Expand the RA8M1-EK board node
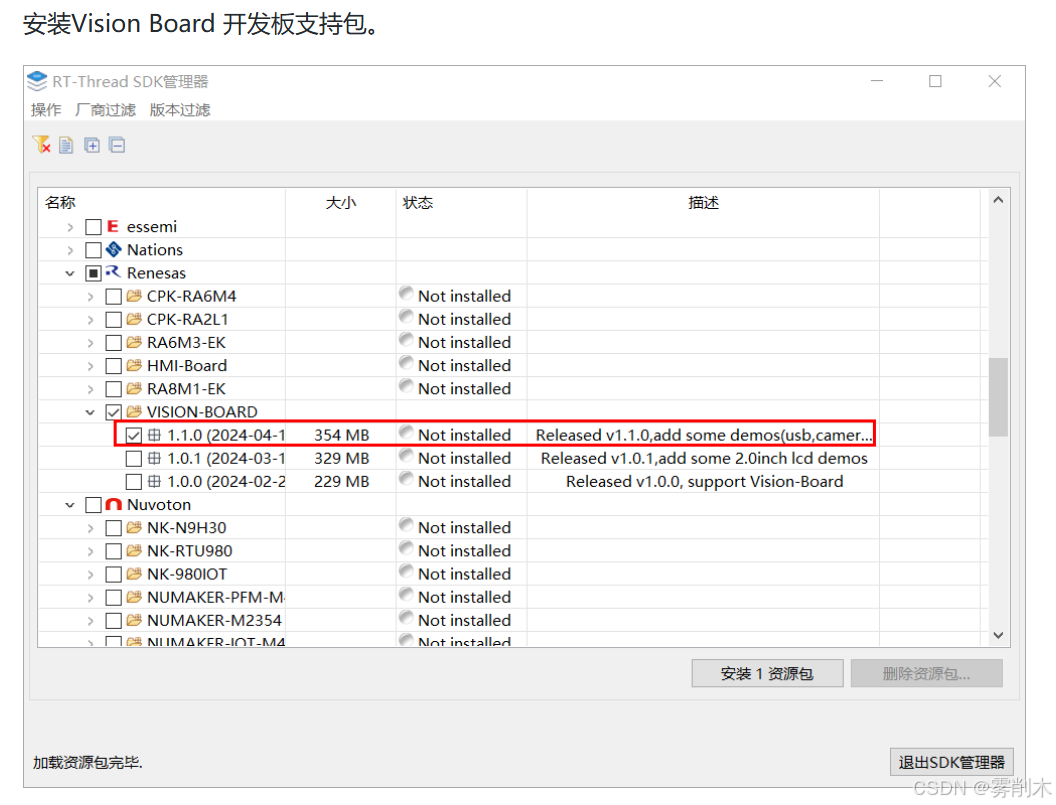 coord(90,389)
